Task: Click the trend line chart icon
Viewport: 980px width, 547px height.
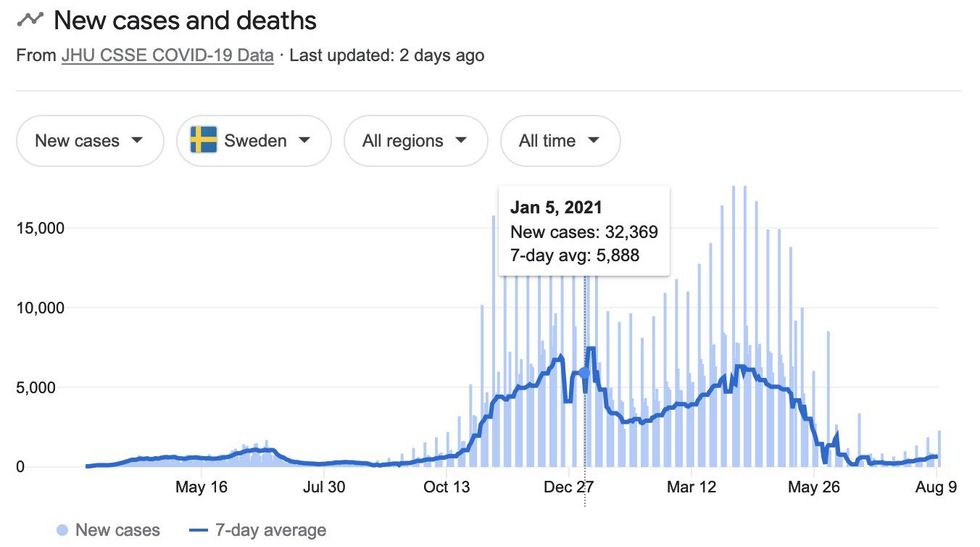Action: pos(30,19)
